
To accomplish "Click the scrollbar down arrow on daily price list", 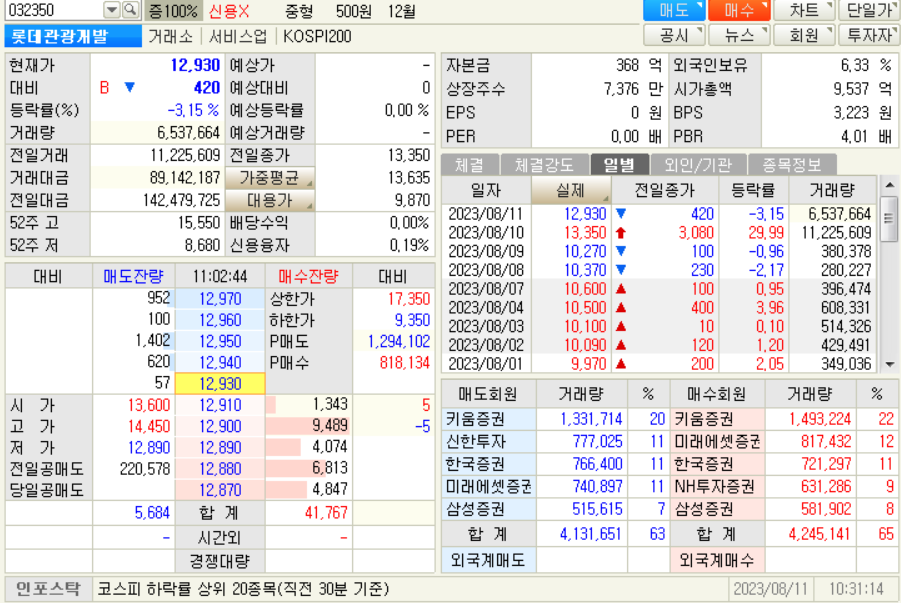I will click(x=892, y=364).
